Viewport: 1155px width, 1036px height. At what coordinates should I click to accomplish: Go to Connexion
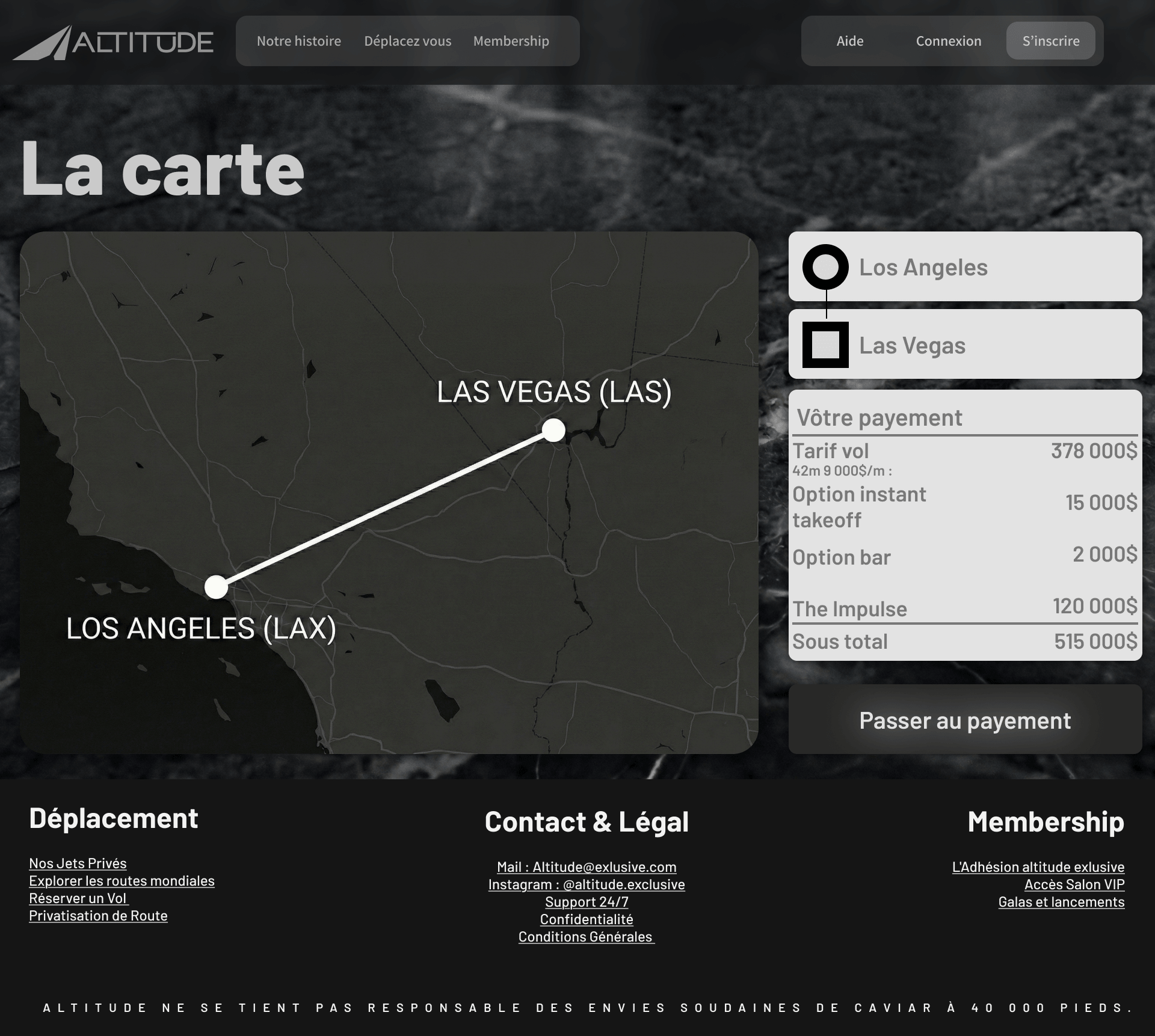click(949, 41)
